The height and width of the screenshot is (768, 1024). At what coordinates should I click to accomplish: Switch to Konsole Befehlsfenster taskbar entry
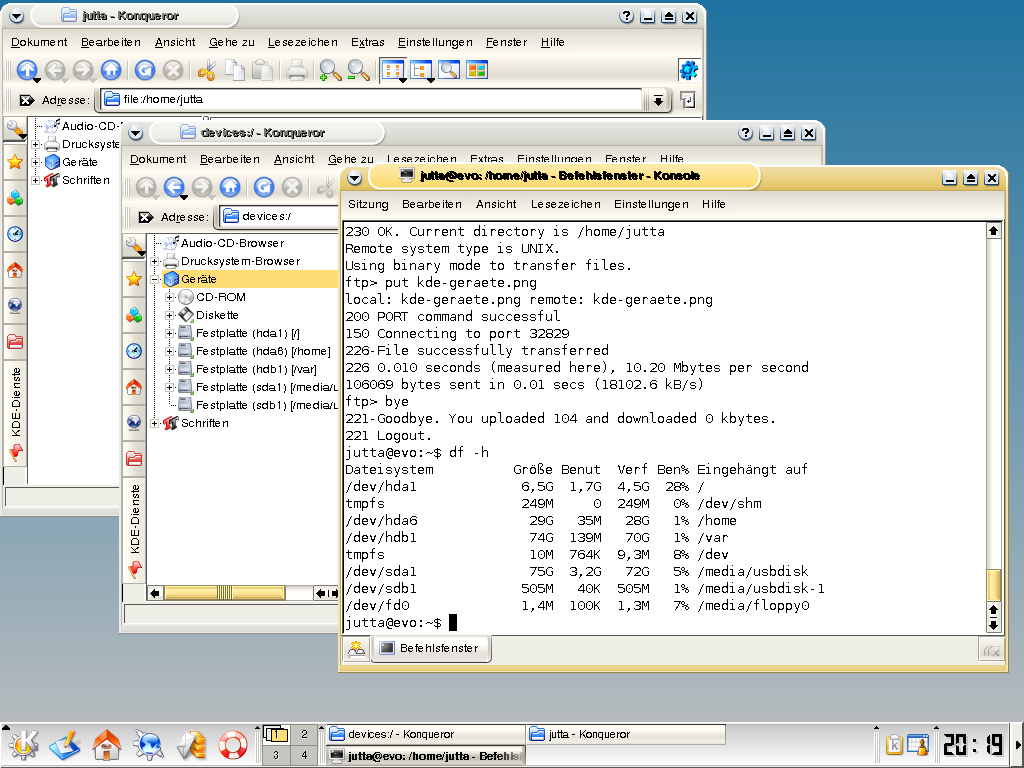(425, 756)
